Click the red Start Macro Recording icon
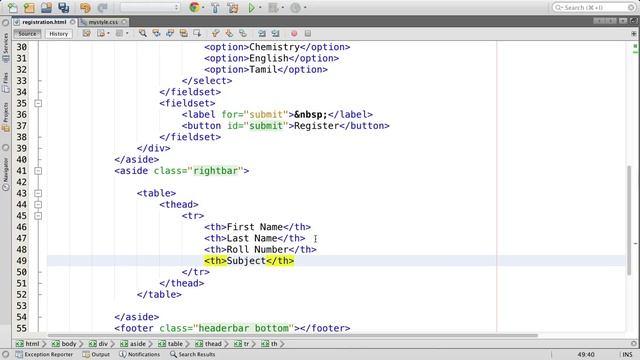This screenshot has height=360, width=640. [x=294, y=33]
